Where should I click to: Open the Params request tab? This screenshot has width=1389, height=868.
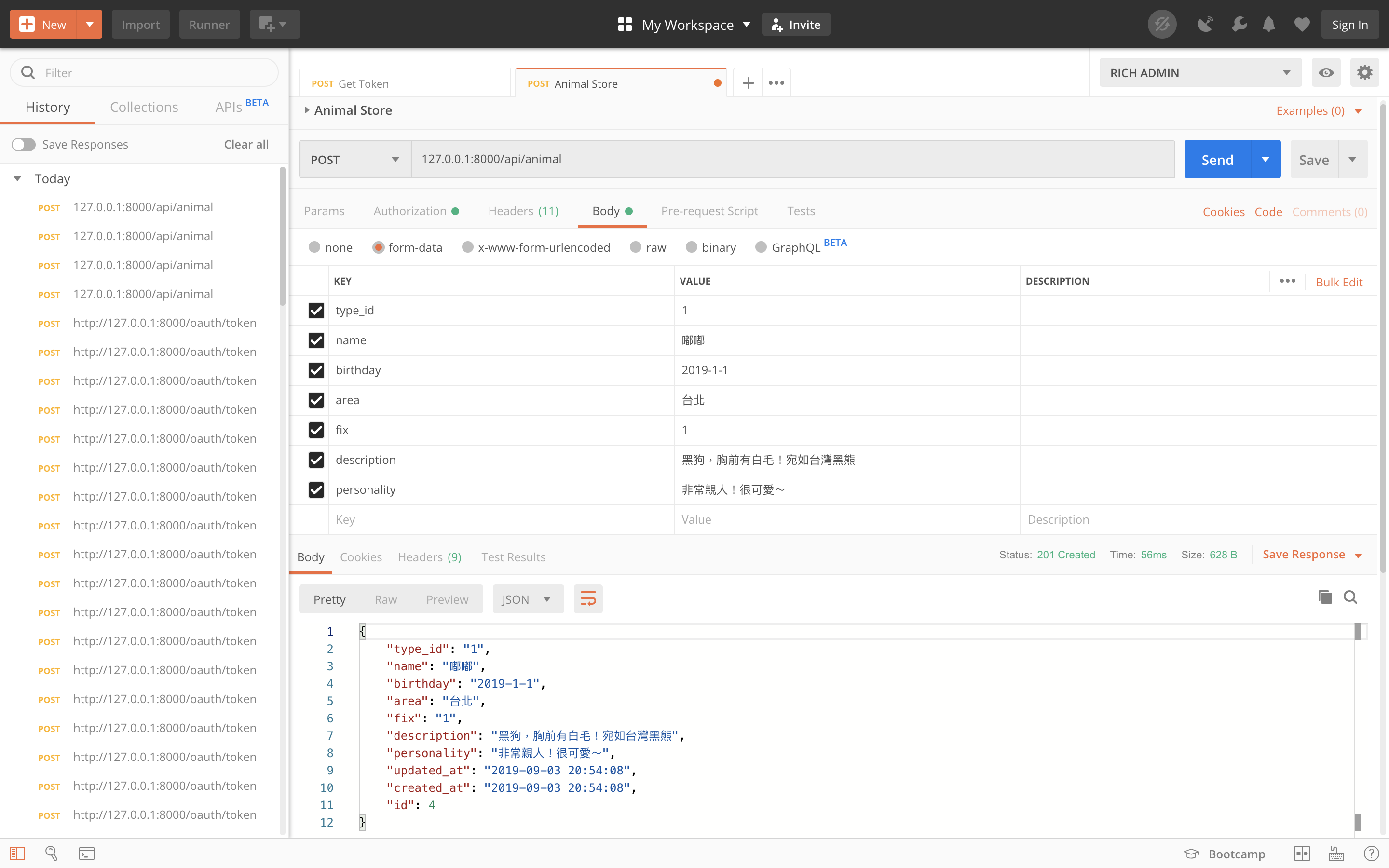coord(324,211)
